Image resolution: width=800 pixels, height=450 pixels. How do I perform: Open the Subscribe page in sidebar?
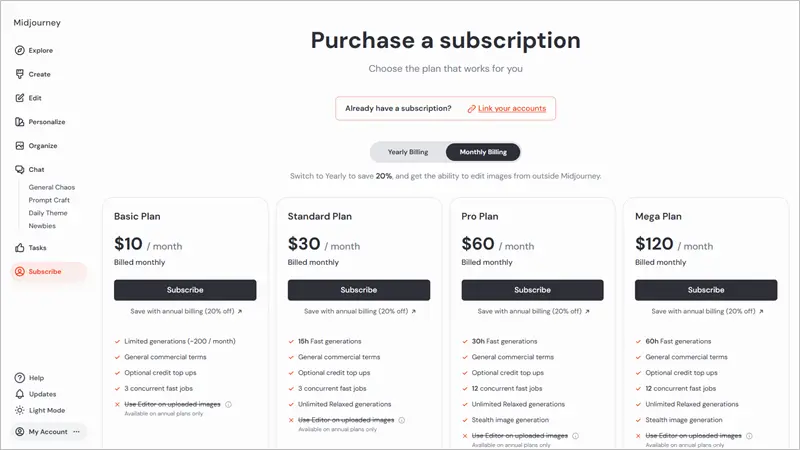[x=45, y=272]
